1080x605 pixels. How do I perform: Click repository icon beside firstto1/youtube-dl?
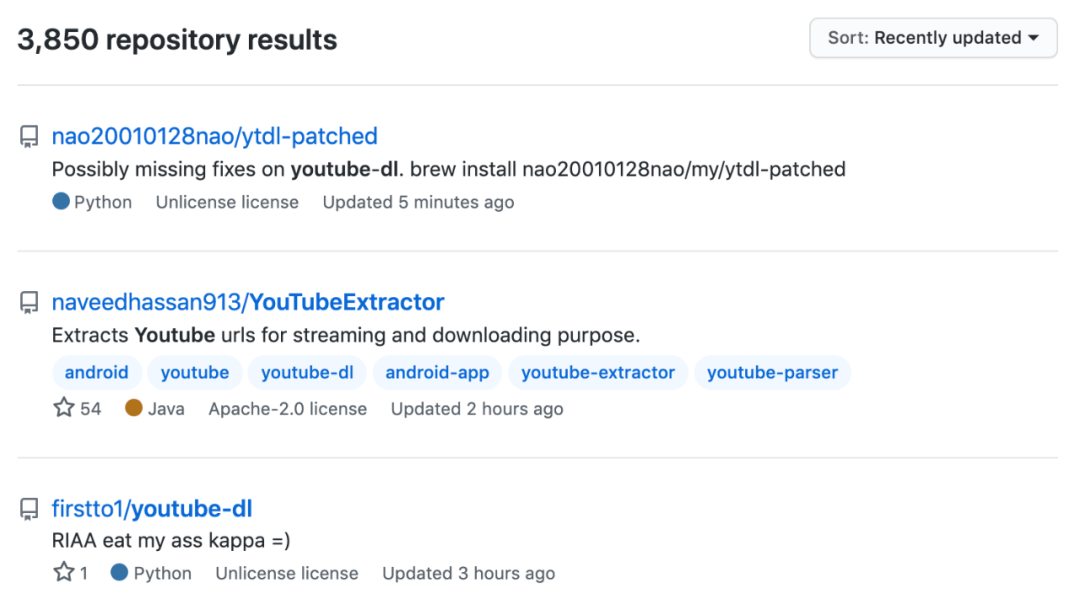(x=29, y=510)
